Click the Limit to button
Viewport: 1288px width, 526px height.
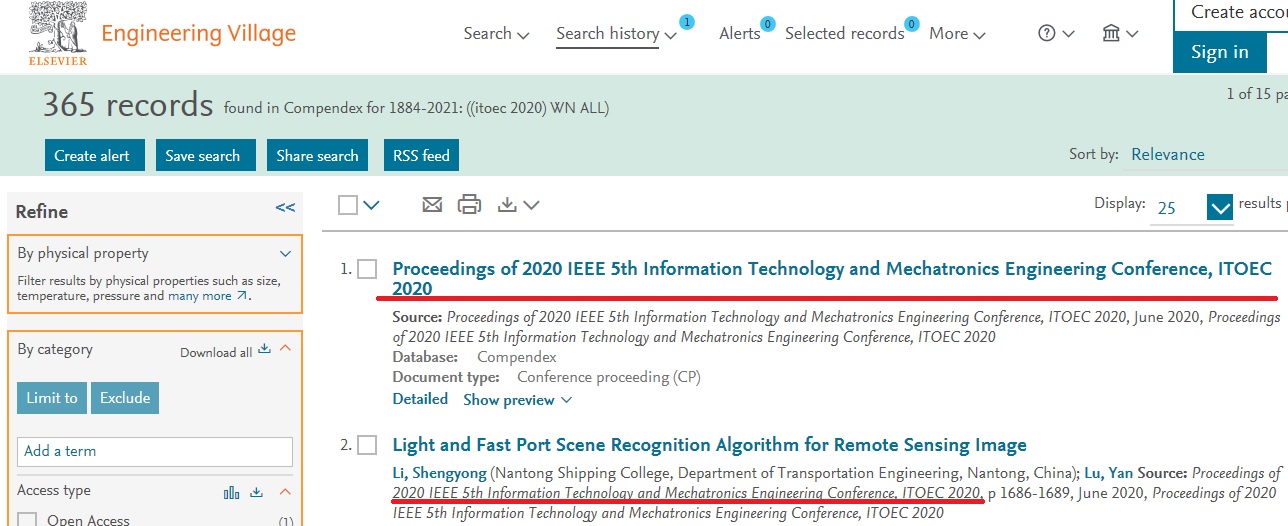point(52,398)
